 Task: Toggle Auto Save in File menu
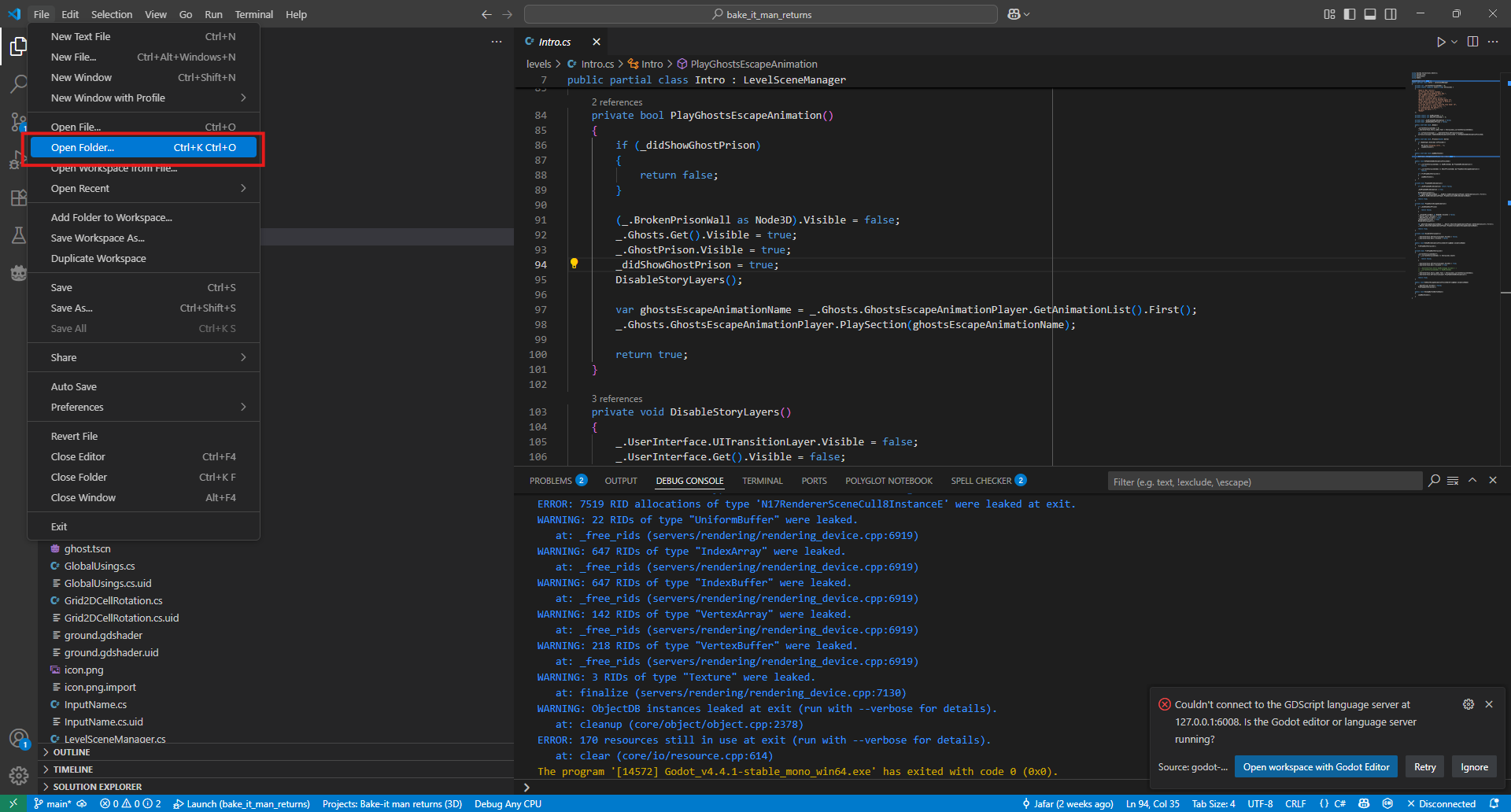pos(143,386)
